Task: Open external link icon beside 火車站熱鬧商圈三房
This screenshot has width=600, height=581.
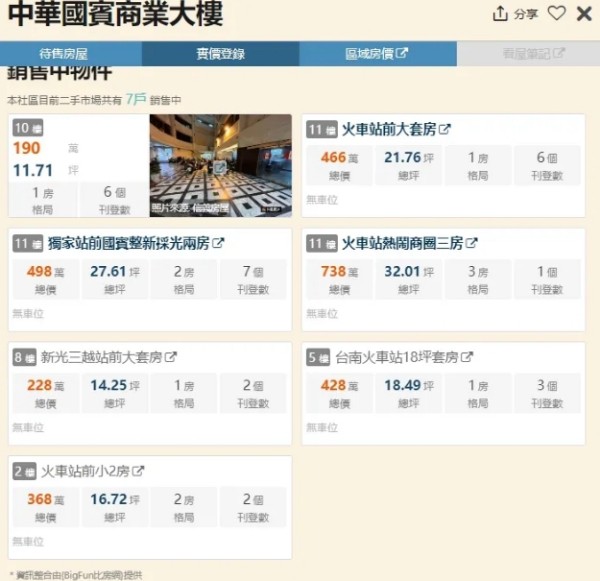Action: (x=471, y=243)
